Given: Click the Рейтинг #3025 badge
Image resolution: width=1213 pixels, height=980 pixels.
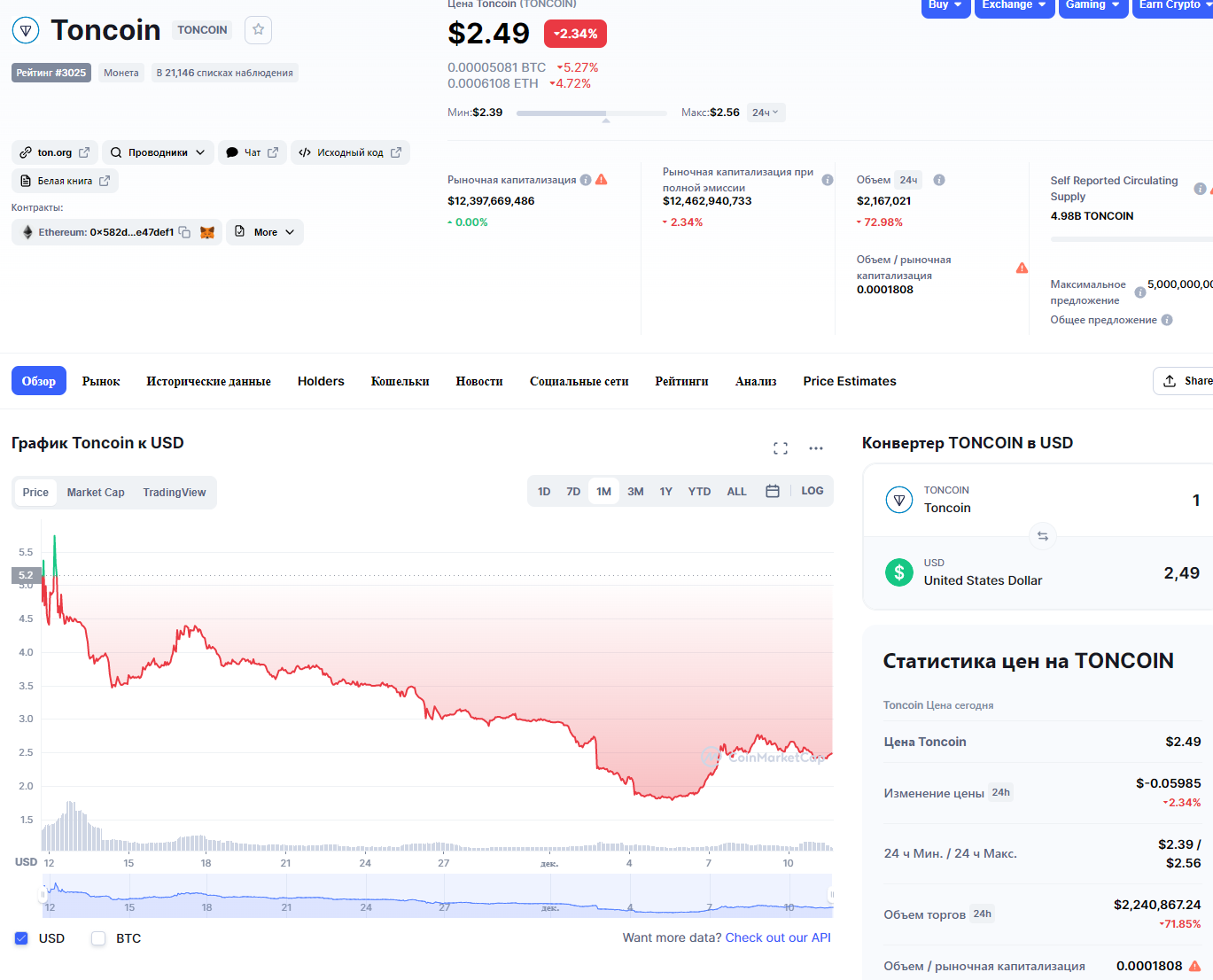Looking at the screenshot, I should (51, 73).
